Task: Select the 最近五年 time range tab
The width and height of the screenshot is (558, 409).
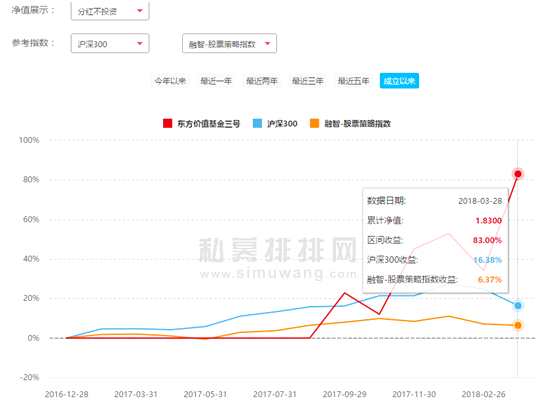Action: [353, 81]
